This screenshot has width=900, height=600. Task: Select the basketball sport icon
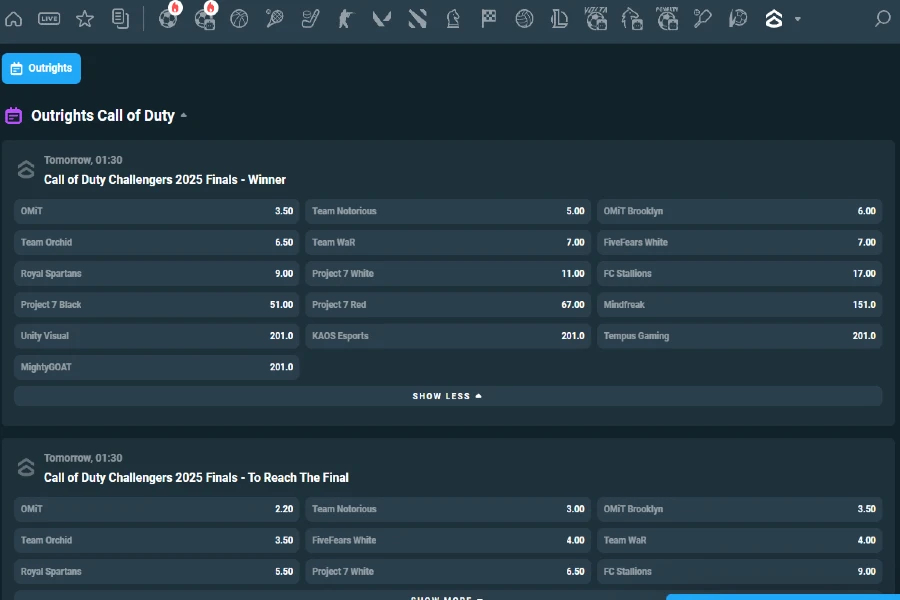[239, 18]
